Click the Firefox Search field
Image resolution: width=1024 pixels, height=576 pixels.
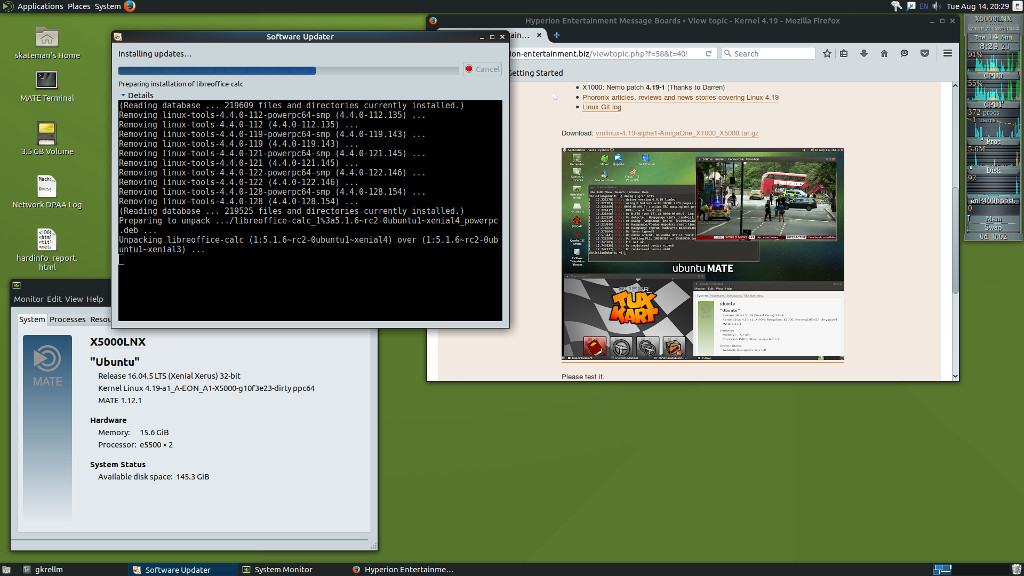[x=768, y=54]
